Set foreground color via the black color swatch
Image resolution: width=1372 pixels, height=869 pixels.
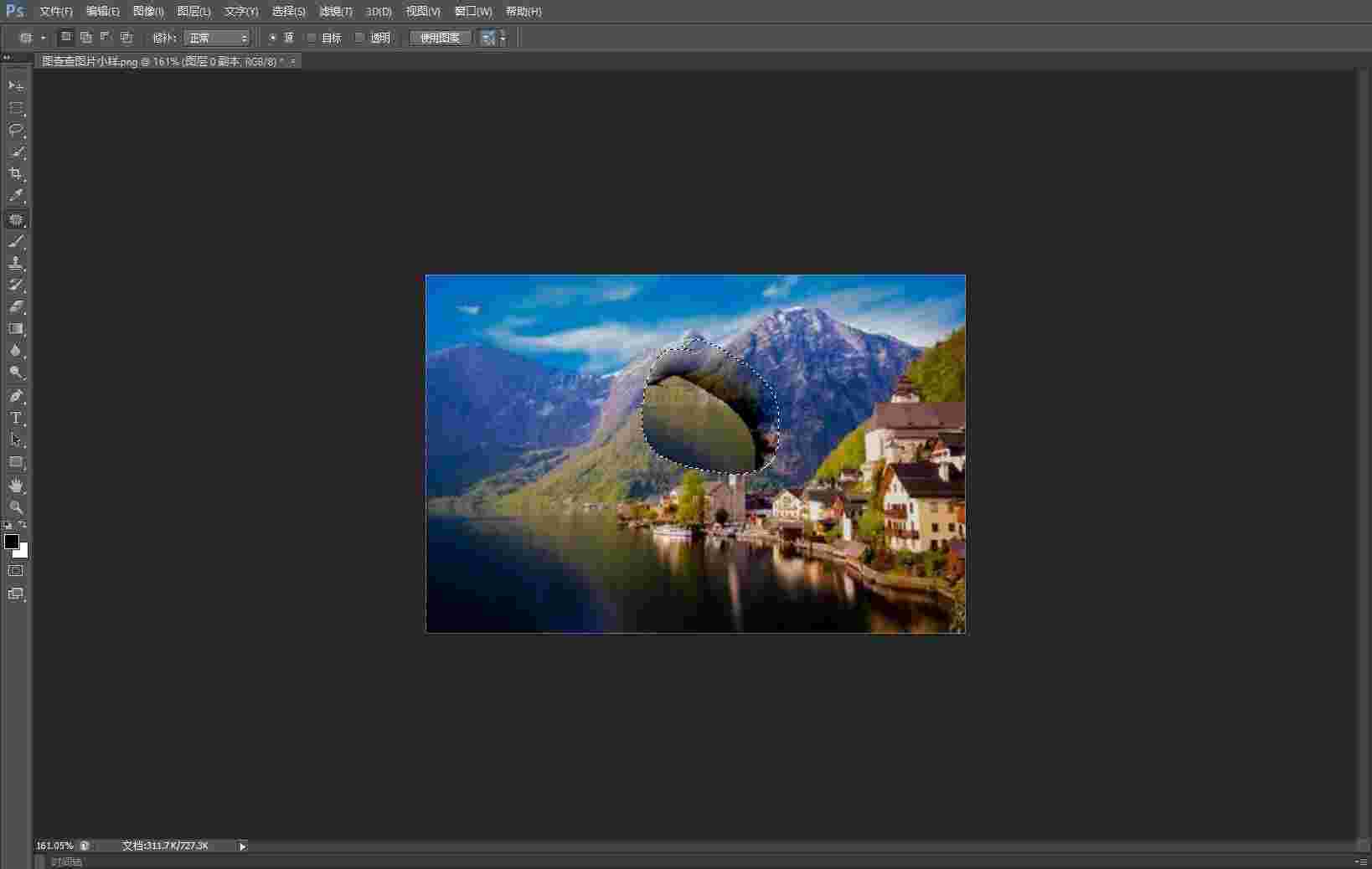[11, 542]
